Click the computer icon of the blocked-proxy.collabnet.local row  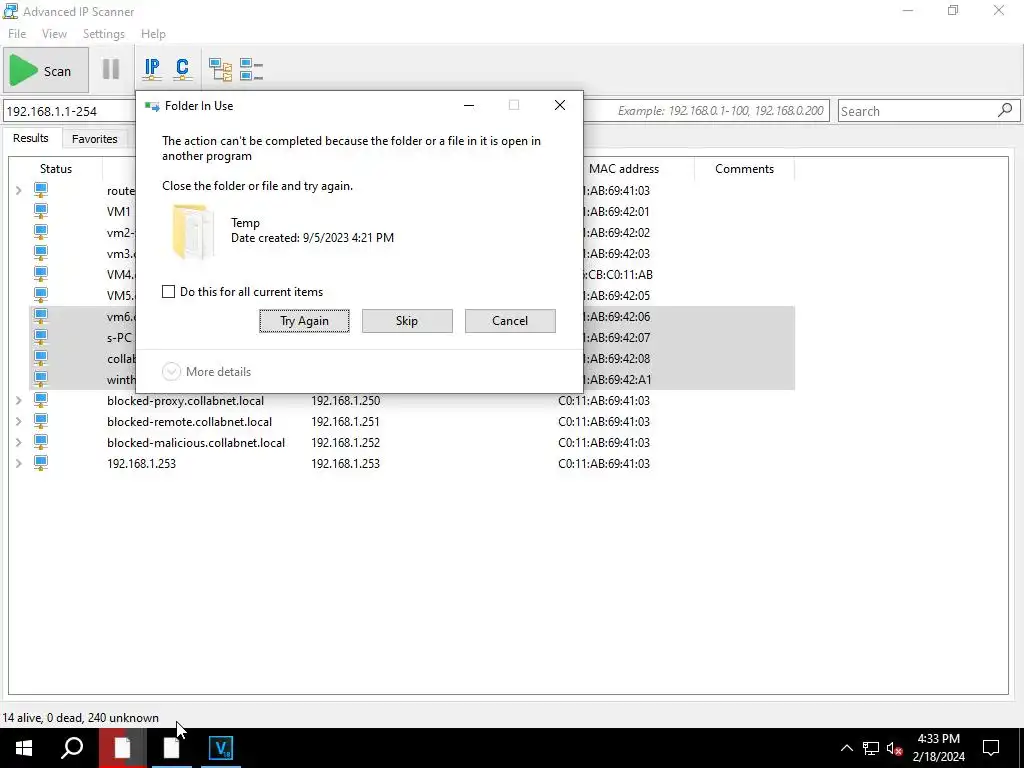pyautogui.click(x=40, y=400)
